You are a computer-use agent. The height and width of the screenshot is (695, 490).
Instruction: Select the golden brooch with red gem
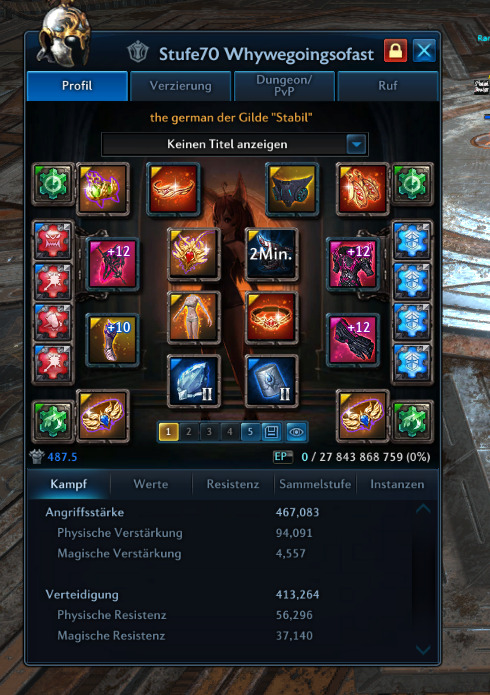[x=194, y=254]
